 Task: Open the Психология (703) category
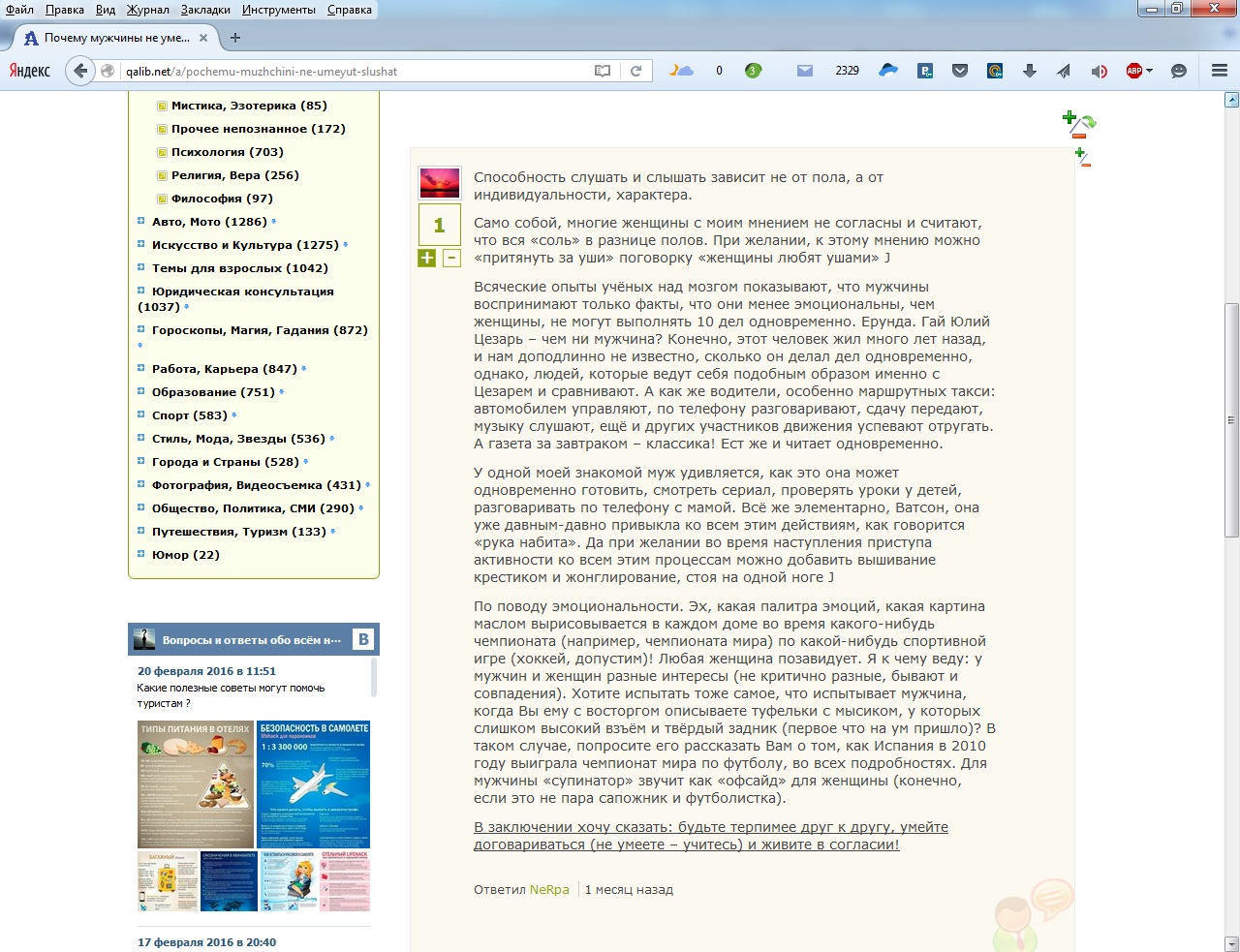coord(228,152)
